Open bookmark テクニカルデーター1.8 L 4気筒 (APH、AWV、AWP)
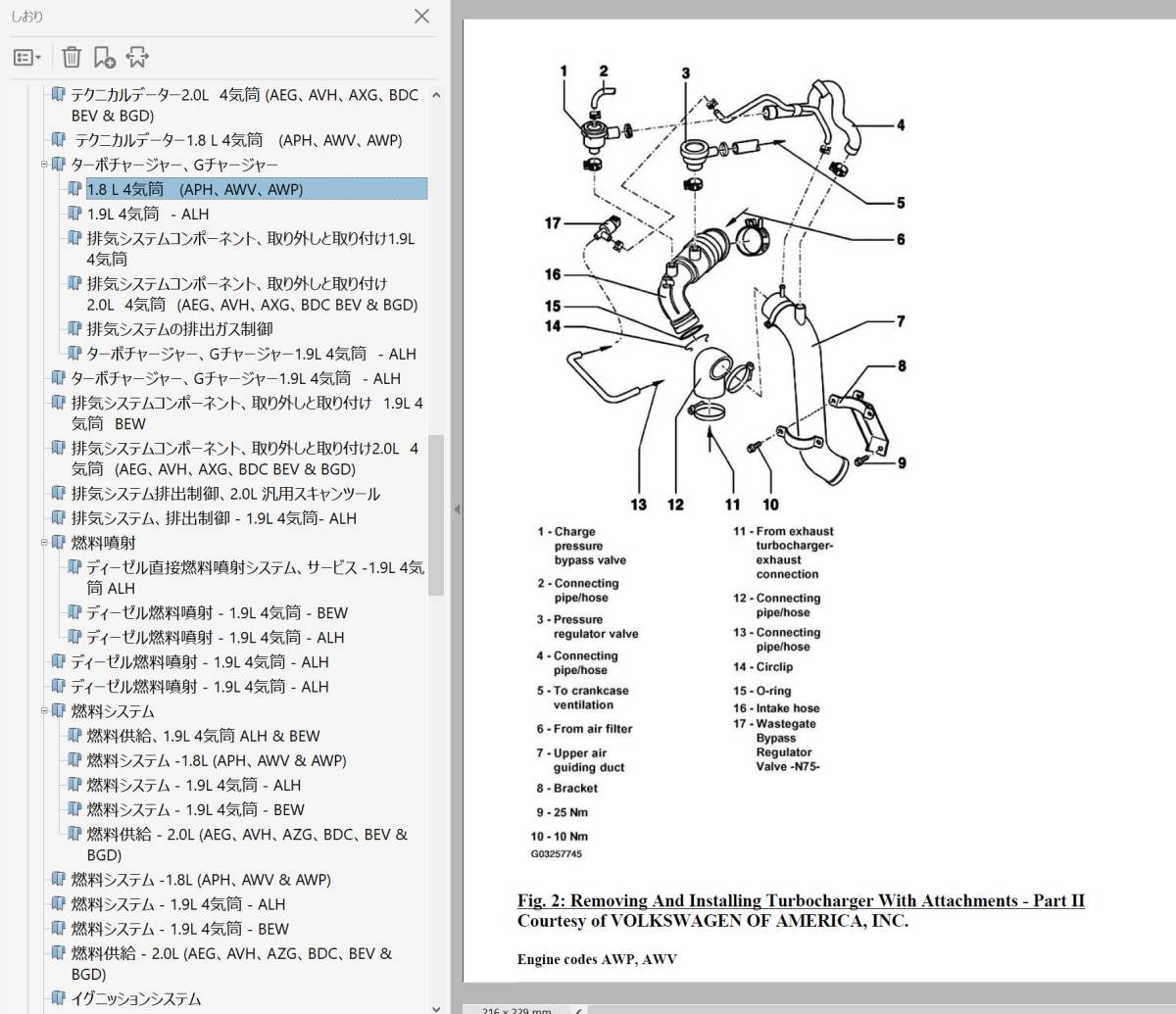Image resolution: width=1176 pixels, height=1014 pixels. (238, 140)
